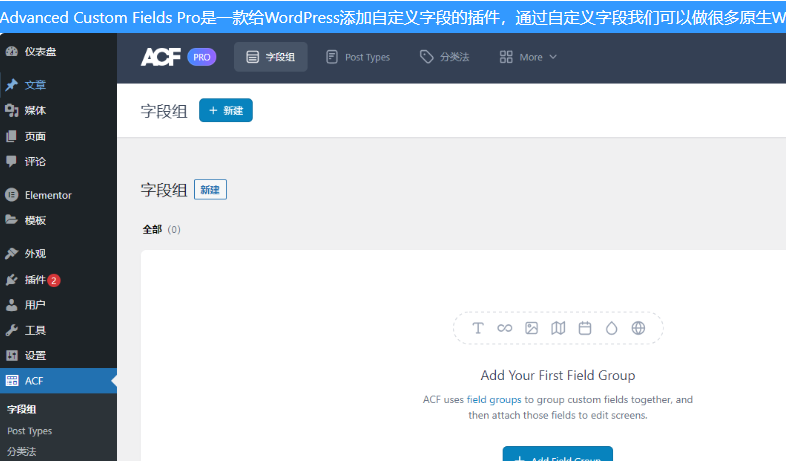The width and height of the screenshot is (786, 461).
Task: Click the Add Your First Field Group heading
Action: coord(558,375)
